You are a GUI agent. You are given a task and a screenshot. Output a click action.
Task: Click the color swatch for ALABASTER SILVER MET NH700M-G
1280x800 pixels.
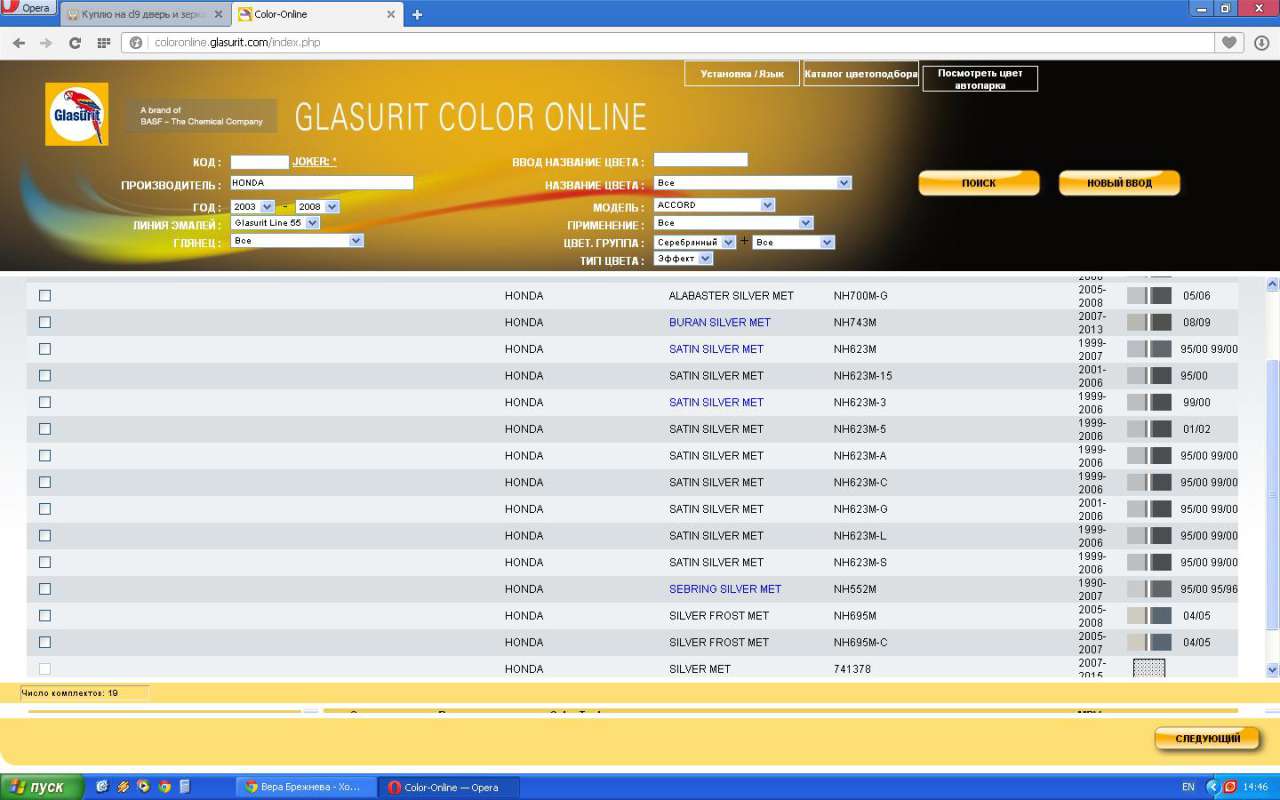coord(1149,296)
